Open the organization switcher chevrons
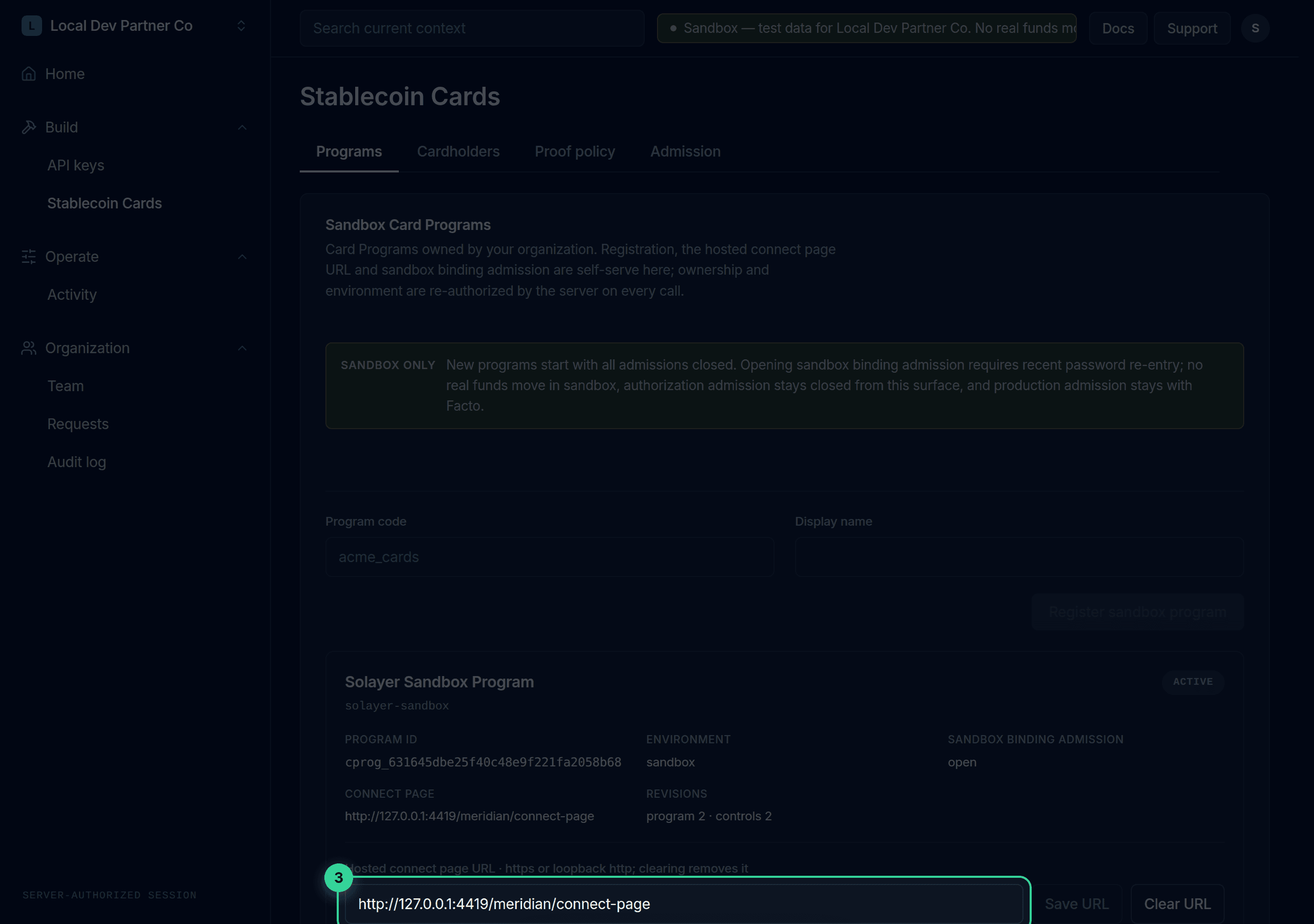 [241, 26]
